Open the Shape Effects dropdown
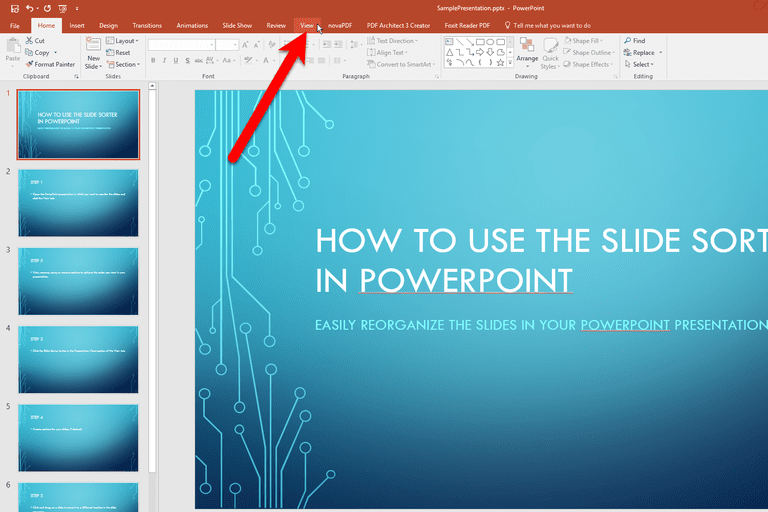 589,64
